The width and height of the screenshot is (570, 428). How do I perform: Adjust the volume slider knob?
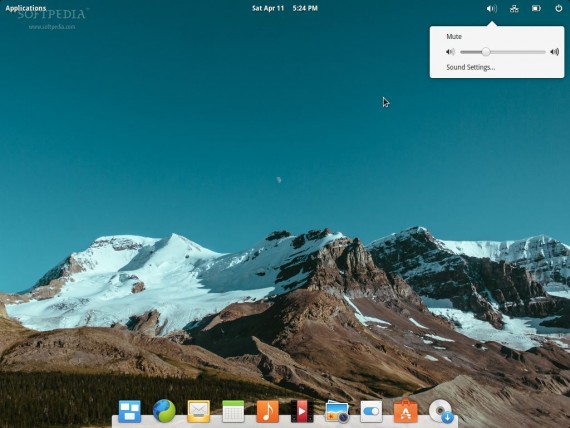[x=486, y=52]
